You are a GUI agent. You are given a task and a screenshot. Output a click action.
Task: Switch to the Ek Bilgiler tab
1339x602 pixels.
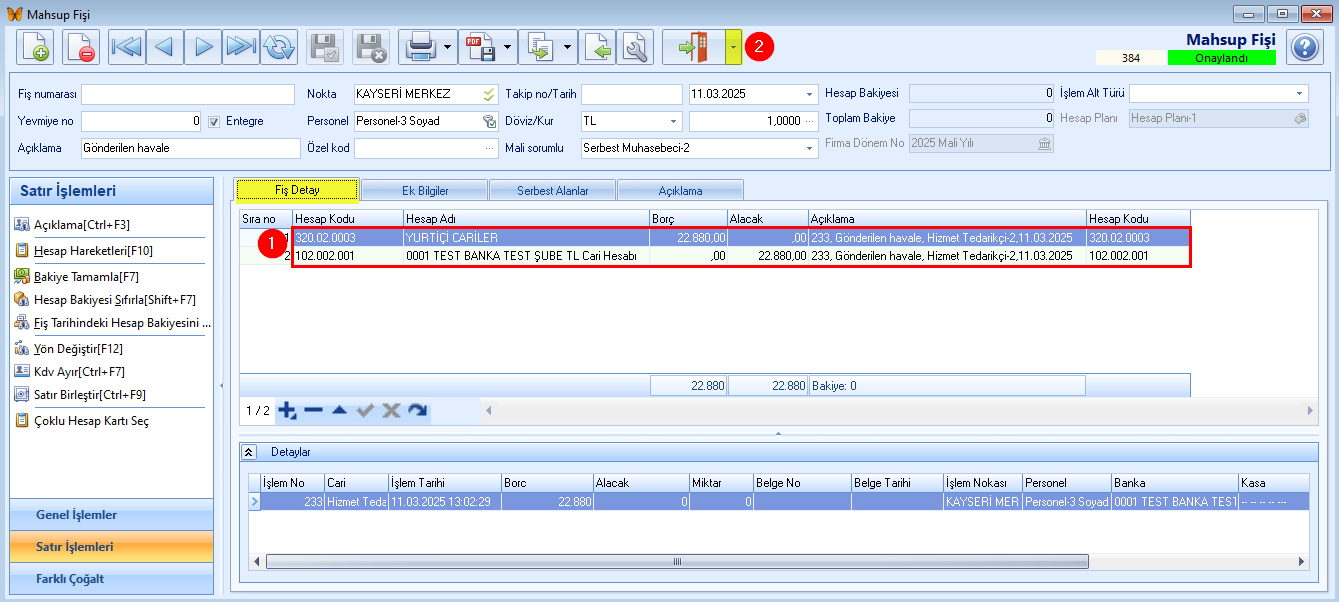(424, 190)
